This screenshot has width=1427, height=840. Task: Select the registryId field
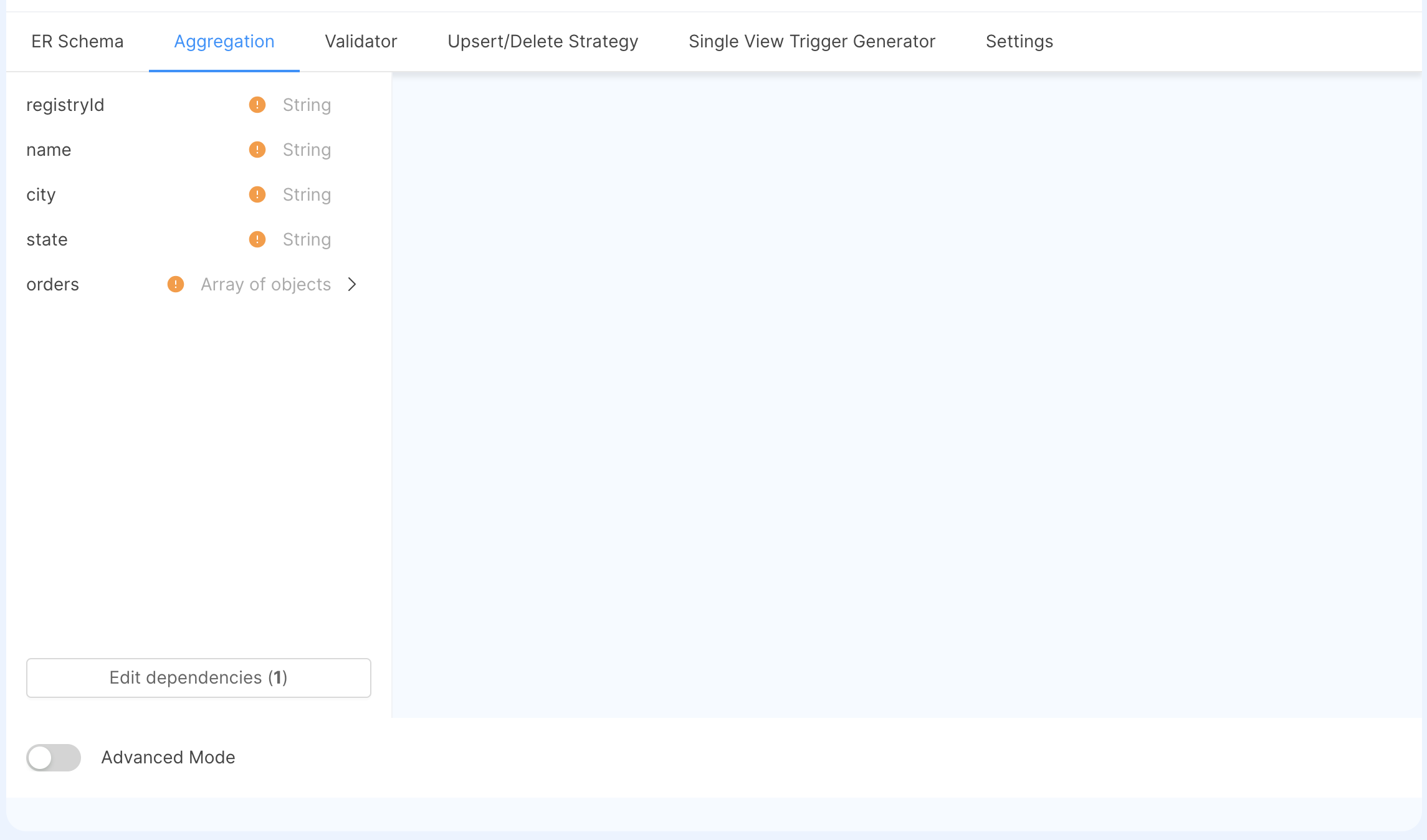65,105
